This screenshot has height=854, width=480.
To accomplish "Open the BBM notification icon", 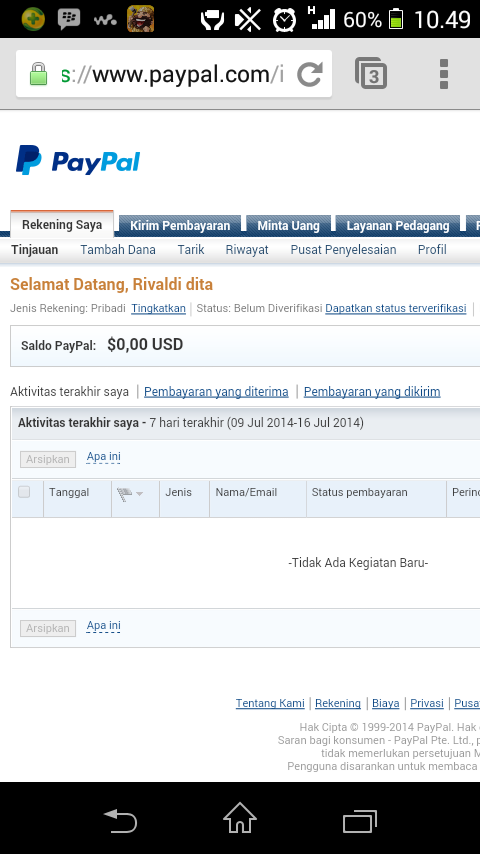I will point(69,20).
